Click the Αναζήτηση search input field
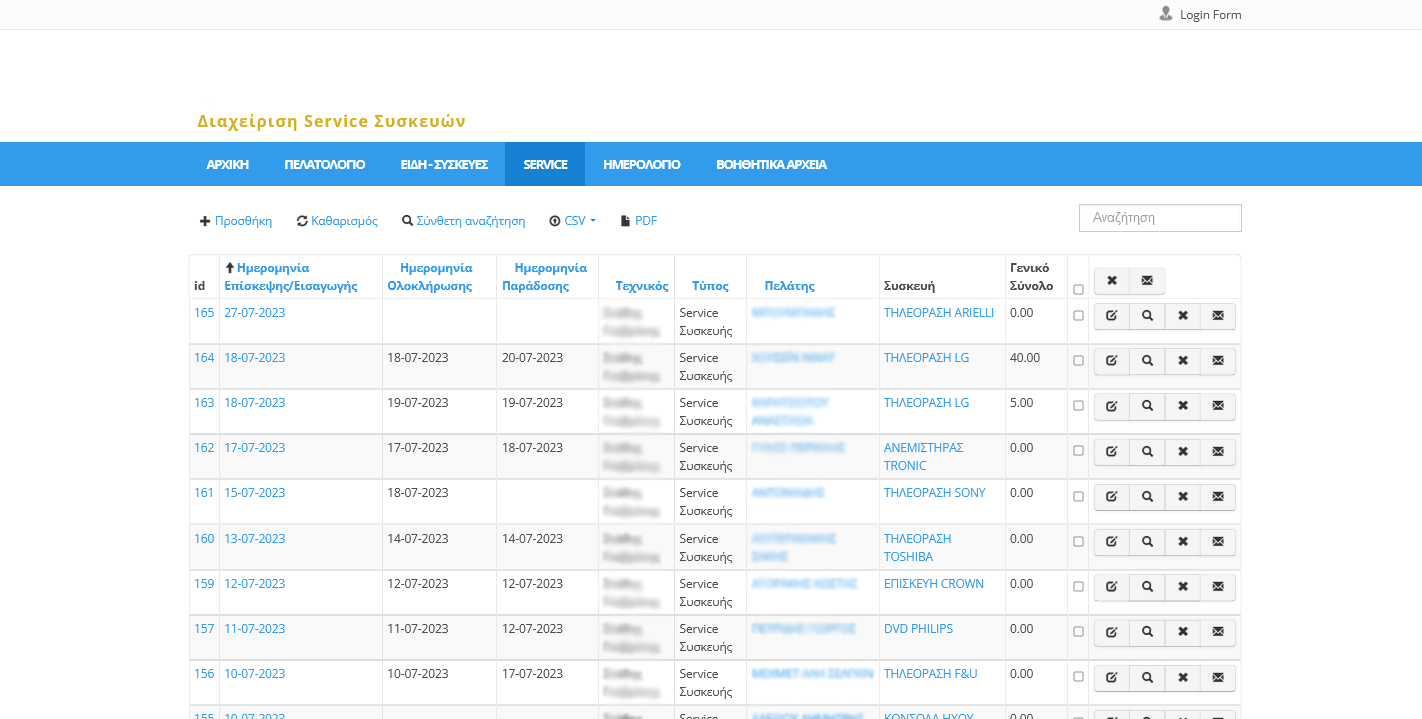The width and height of the screenshot is (1422, 719). (x=1159, y=218)
